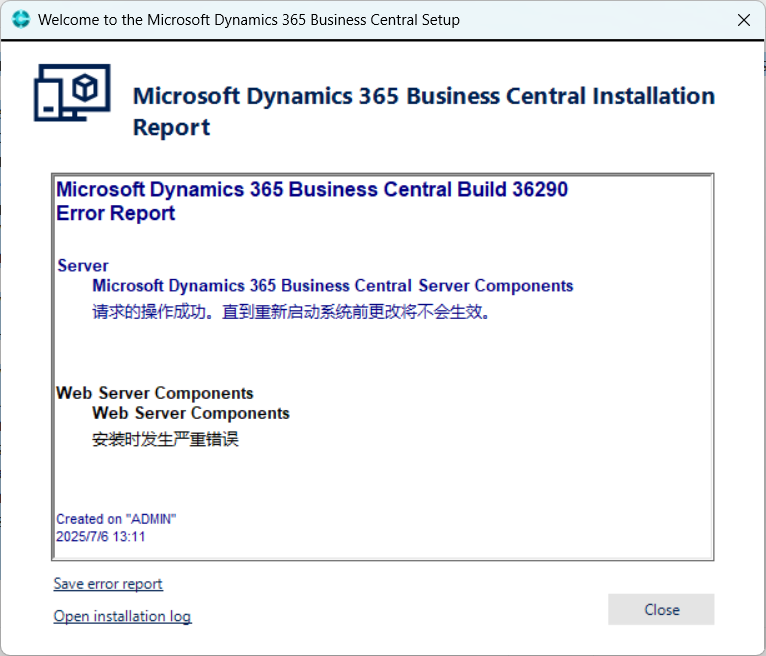Close the setup window with X
This screenshot has height=656, width=766.
[744, 20]
